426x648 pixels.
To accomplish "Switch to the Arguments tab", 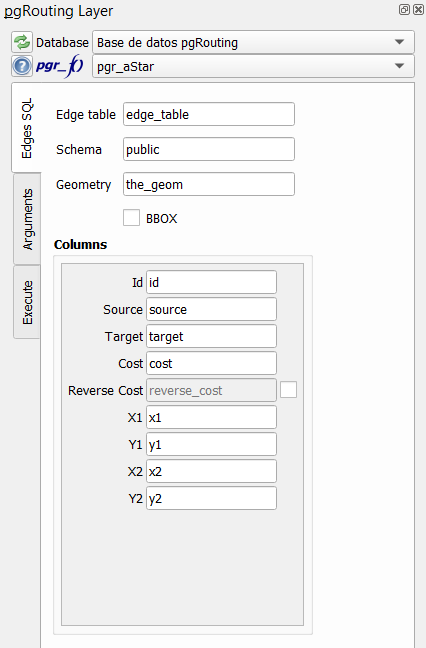I will point(27,219).
